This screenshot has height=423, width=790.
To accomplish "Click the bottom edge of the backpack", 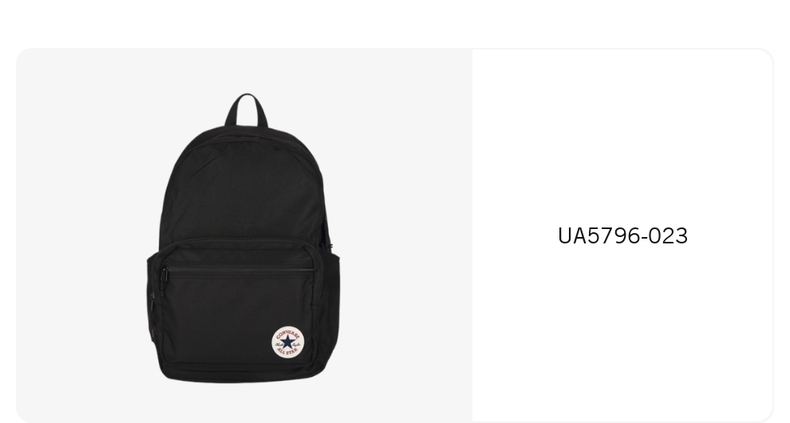I will coord(242,379).
